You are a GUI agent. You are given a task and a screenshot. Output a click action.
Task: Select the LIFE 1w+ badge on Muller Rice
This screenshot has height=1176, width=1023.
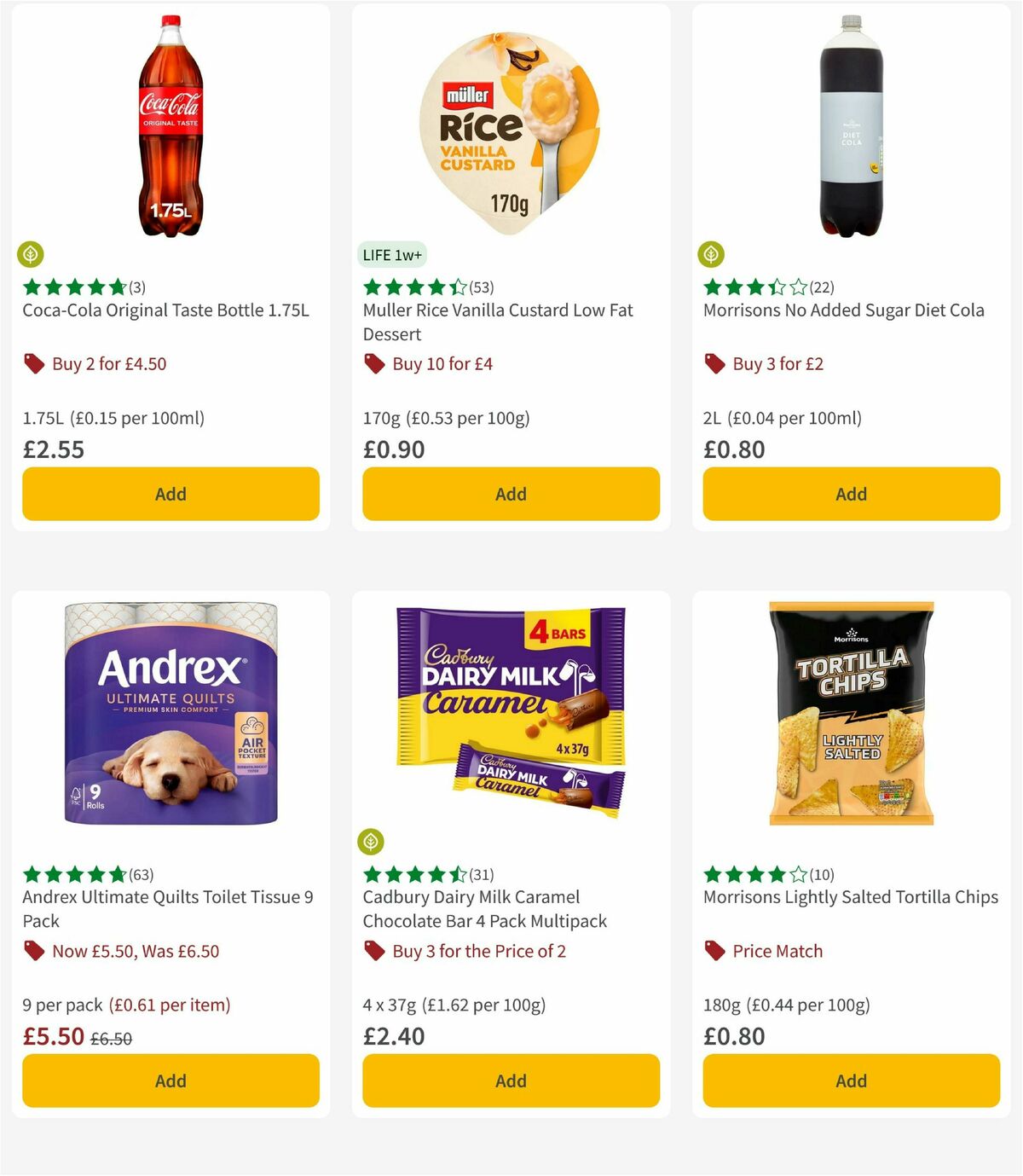point(393,254)
